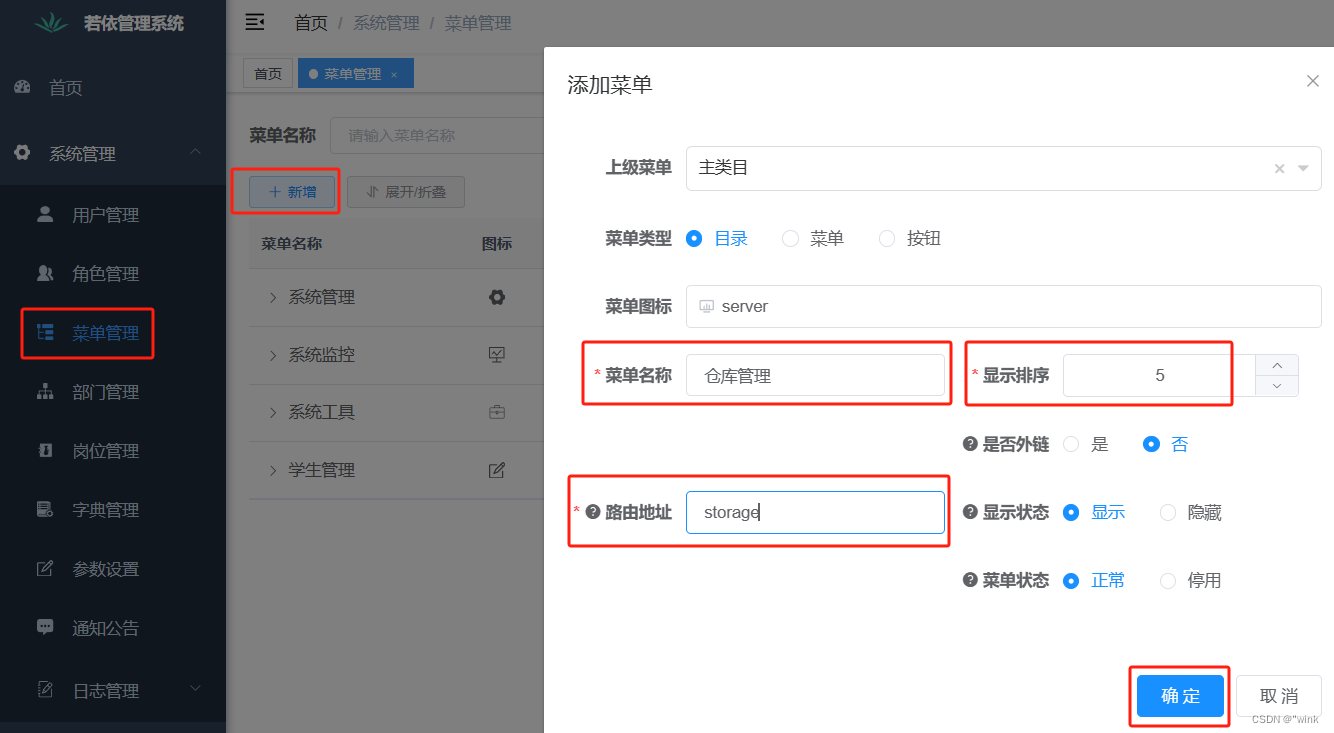Click help icon beside 菜单状态
This screenshot has width=1334, height=733.
pyautogui.click(x=970, y=580)
